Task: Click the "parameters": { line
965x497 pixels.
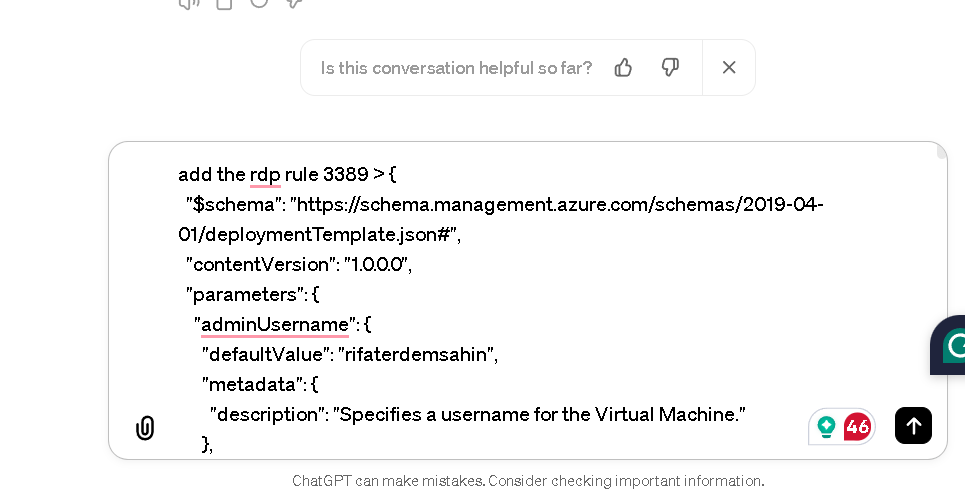Action: pyautogui.click(x=252, y=294)
